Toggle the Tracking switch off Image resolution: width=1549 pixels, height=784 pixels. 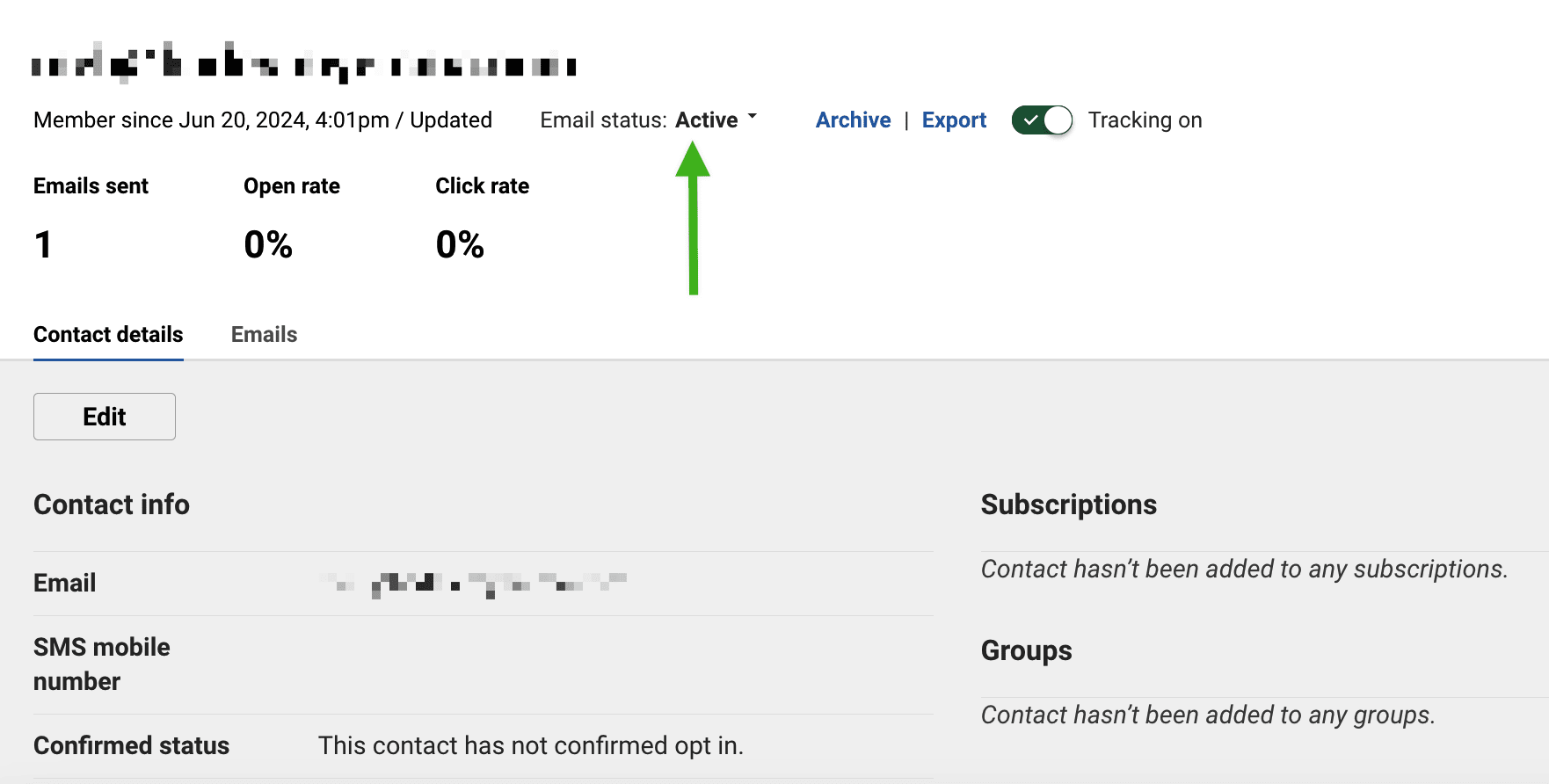pos(1042,120)
